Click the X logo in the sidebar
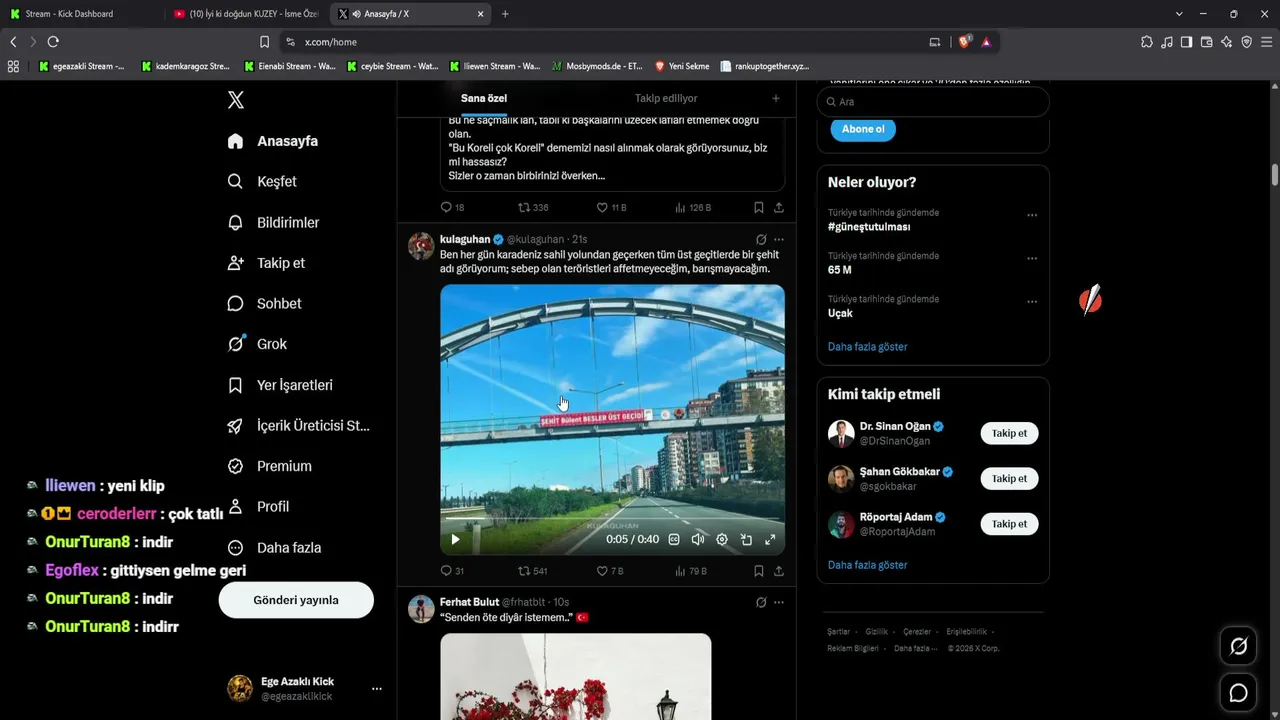1280x720 pixels. click(236, 100)
